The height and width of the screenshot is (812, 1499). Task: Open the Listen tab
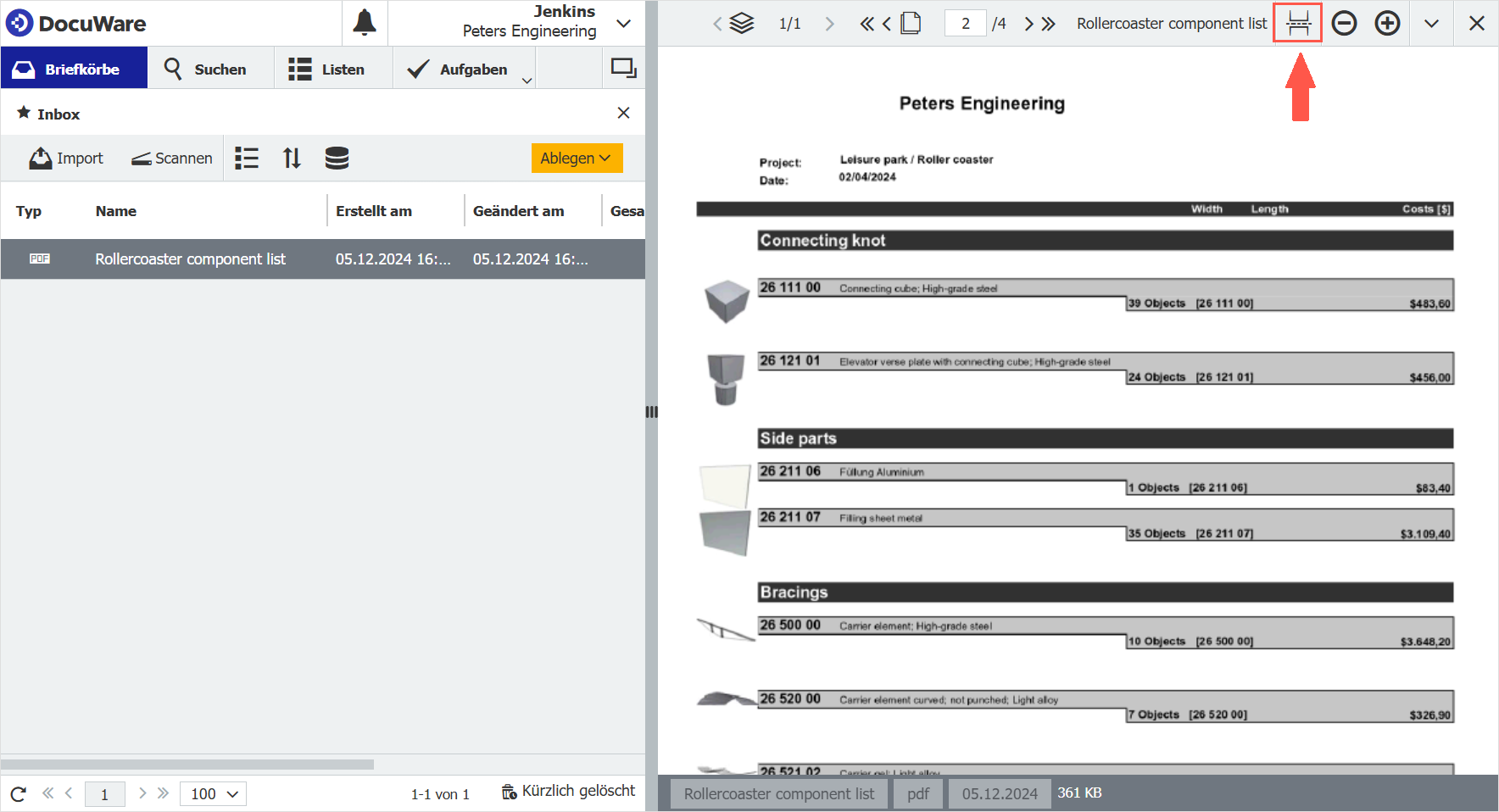pyautogui.click(x=327, y=69)
